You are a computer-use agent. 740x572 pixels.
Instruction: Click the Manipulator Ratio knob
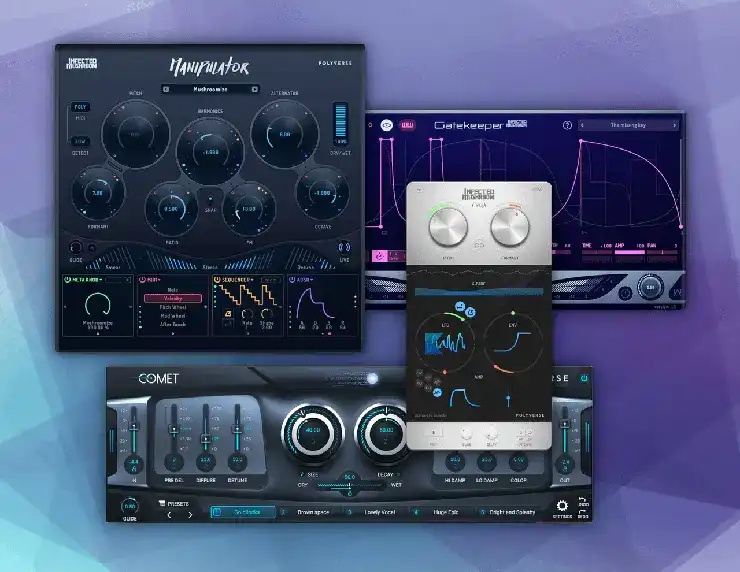coord(171,209)
